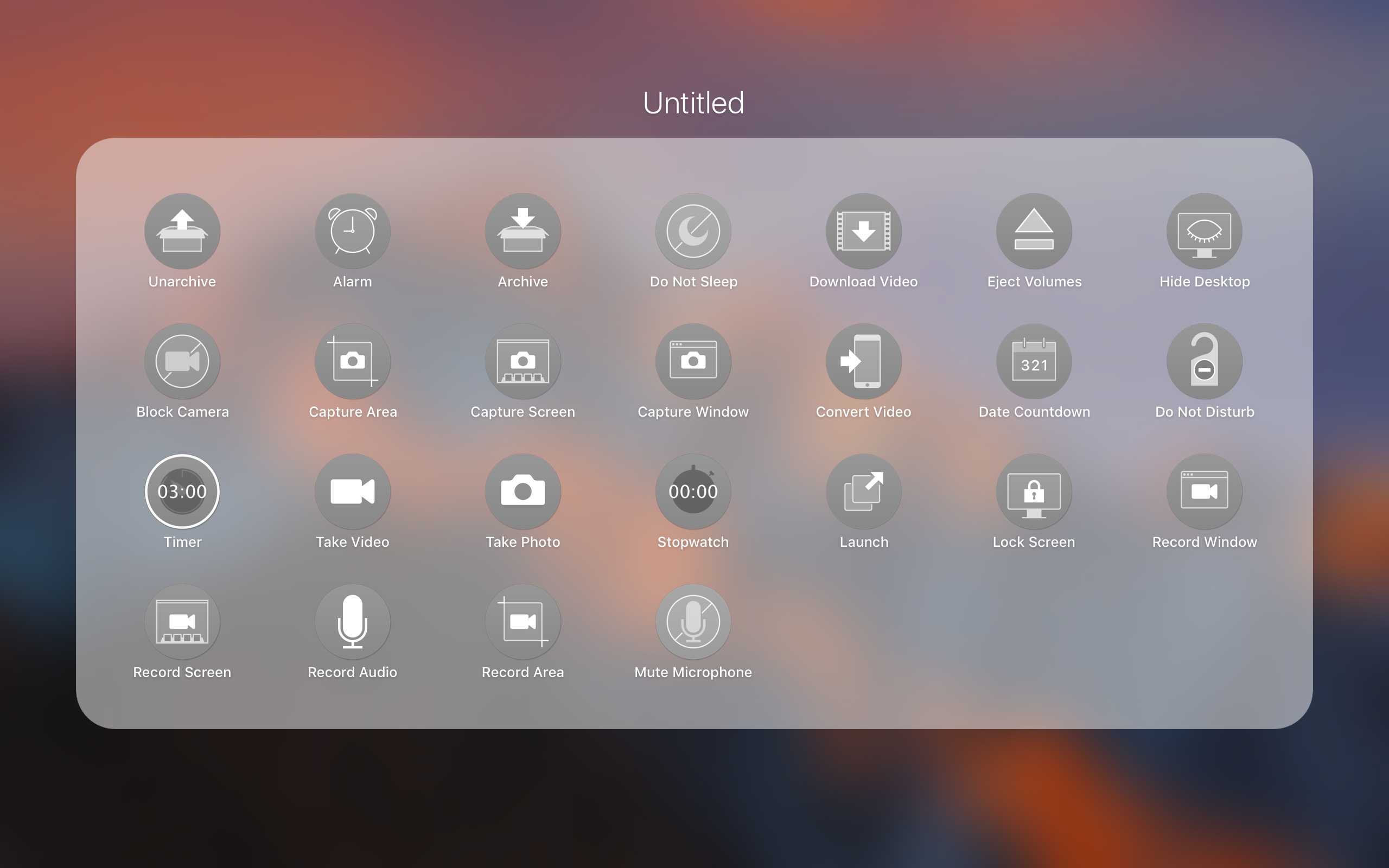
Task: Click the Eject Volumes icon
Action: (1034, 231)
